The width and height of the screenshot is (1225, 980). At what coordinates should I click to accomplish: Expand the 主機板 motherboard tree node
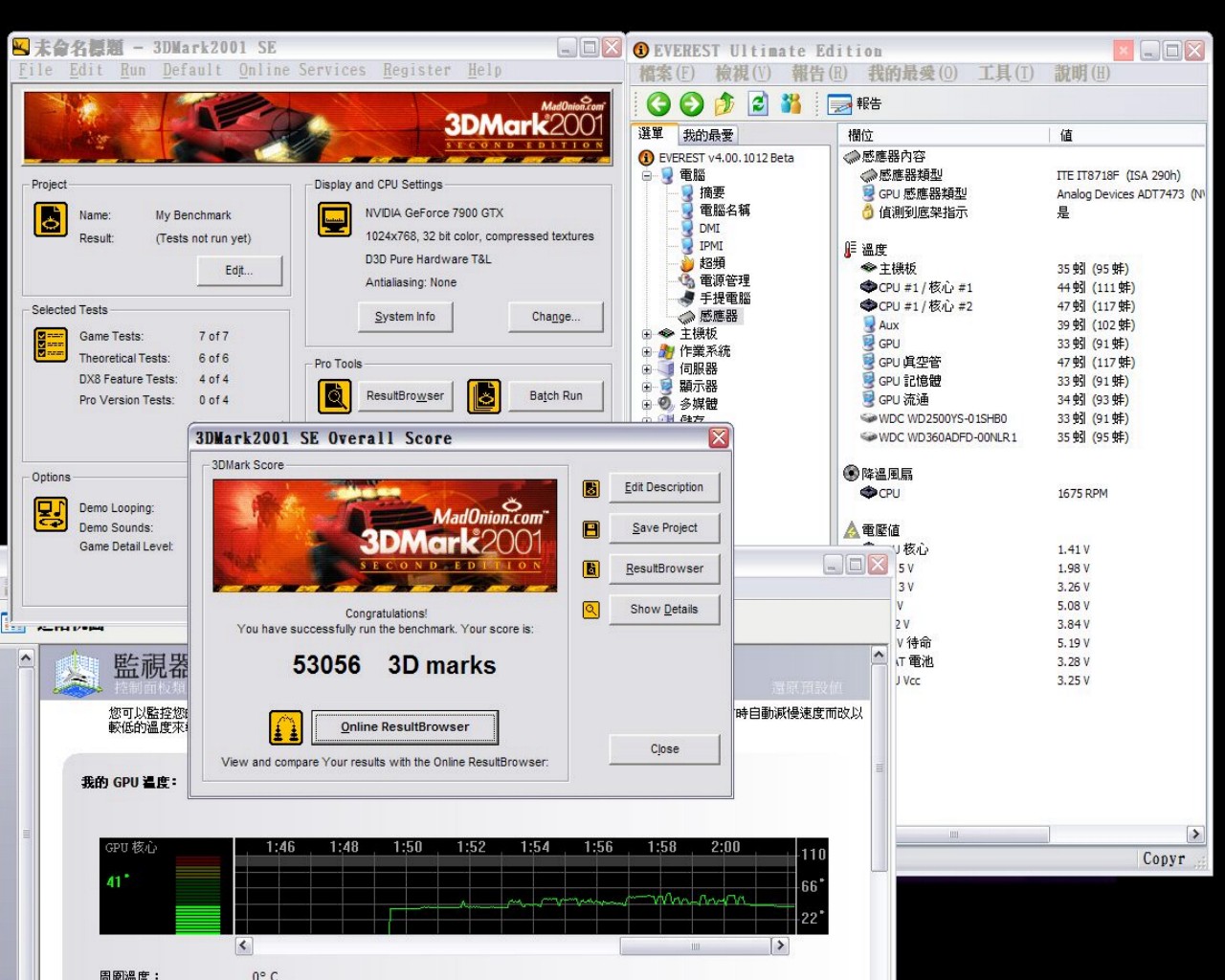coord(647,334)
